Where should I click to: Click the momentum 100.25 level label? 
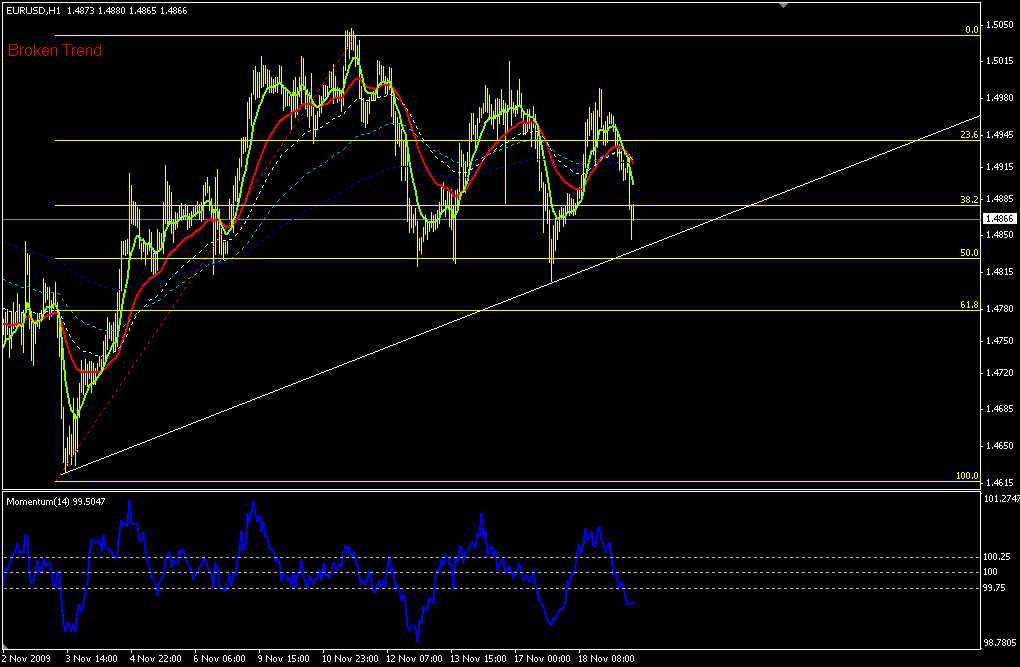point(999,557)
